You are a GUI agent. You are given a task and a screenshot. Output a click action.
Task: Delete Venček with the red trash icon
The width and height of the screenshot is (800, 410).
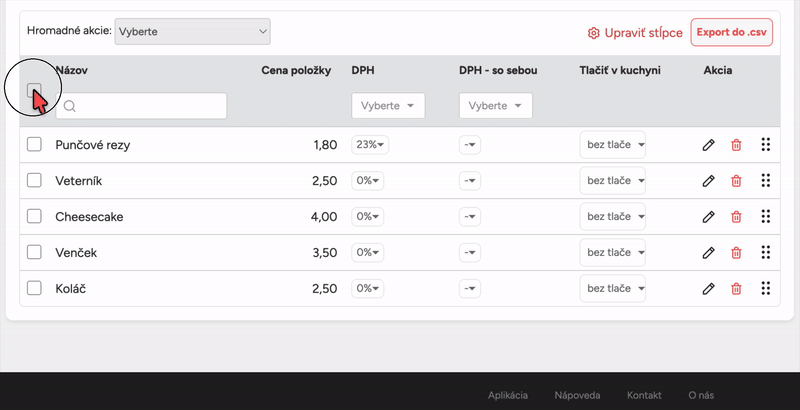point(736,253)
